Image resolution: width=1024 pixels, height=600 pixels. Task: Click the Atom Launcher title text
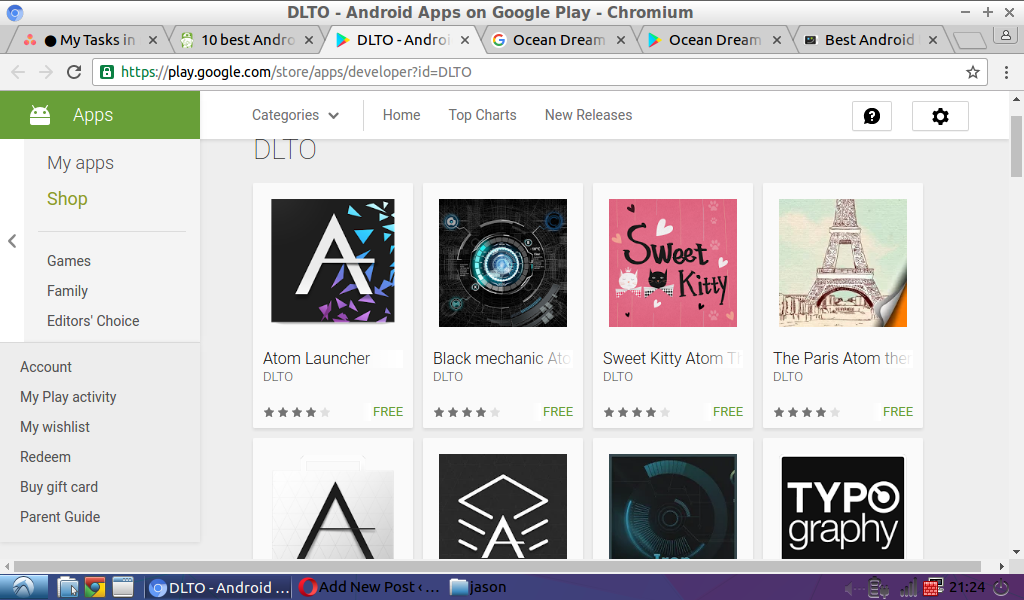point(316,358)
